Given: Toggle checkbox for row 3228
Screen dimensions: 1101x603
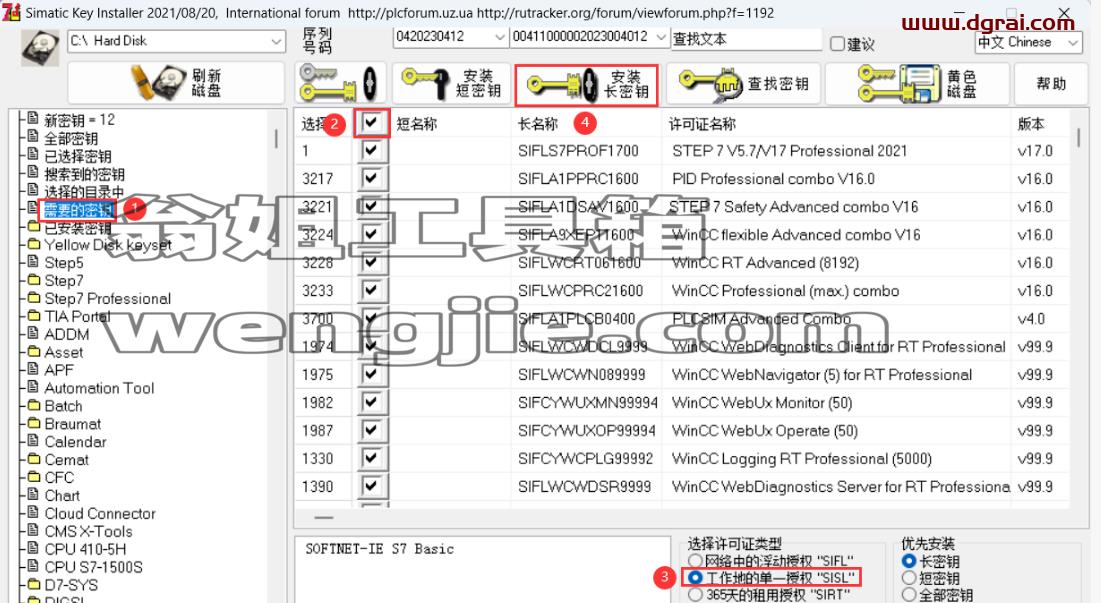Looking at the screenshot, I should 371,263.
